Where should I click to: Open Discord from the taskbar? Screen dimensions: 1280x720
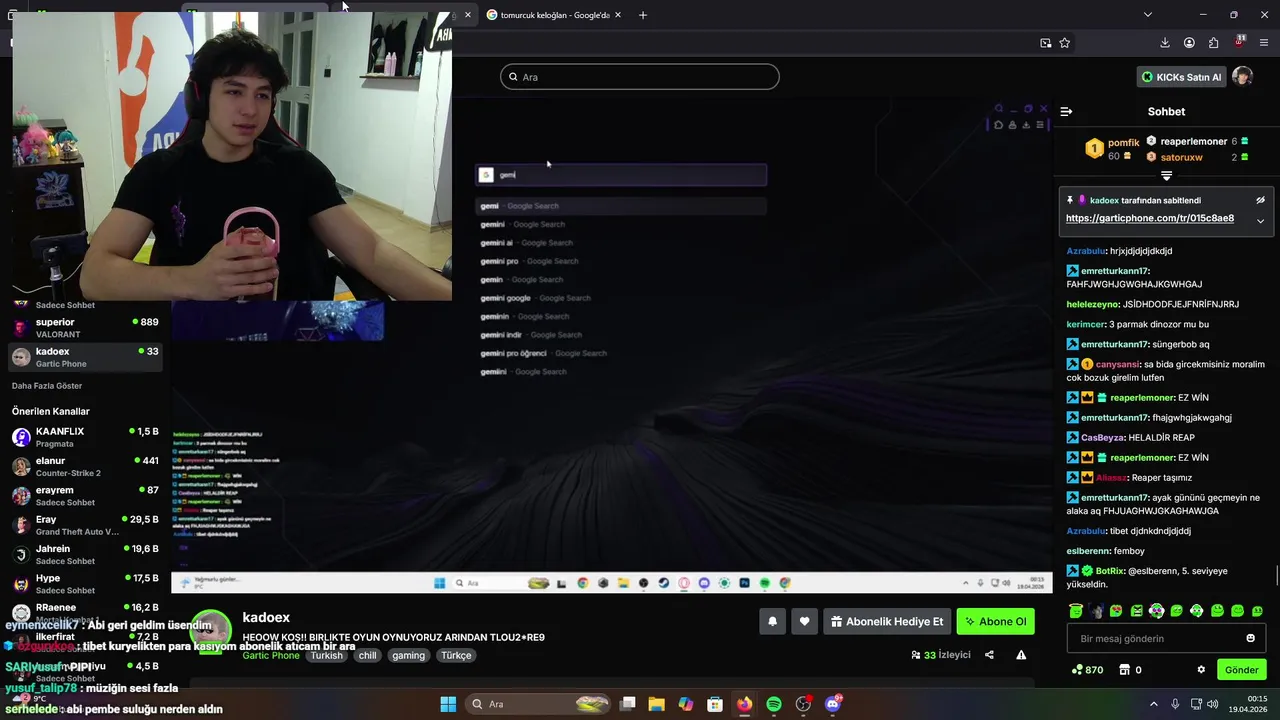click(x=833, y=704)
